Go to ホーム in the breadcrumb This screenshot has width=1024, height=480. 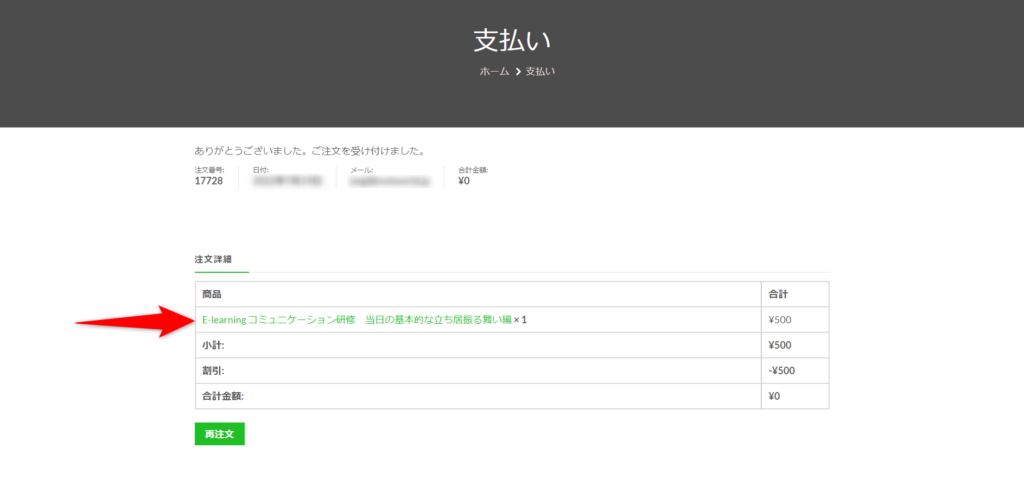(x=494, y=72)
